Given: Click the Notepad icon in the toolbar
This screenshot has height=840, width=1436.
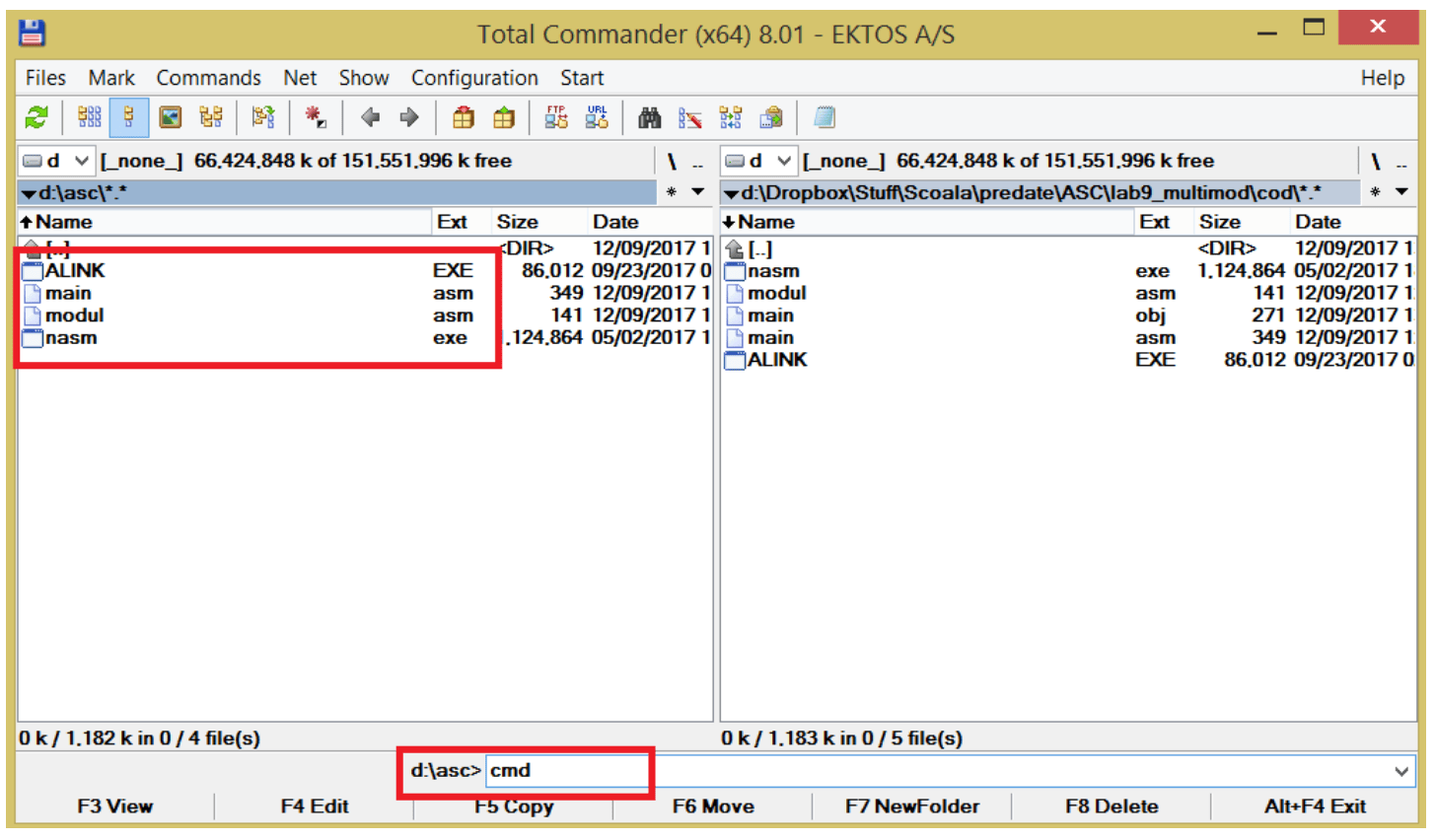Looking at the screenshot, I should pos(825,118).
